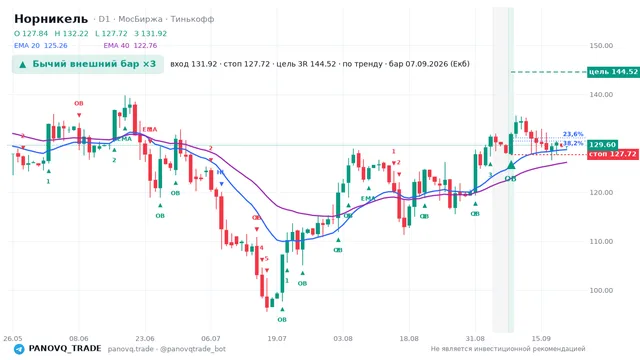Click the 23.06 date axis label

(x=145, y=339)
